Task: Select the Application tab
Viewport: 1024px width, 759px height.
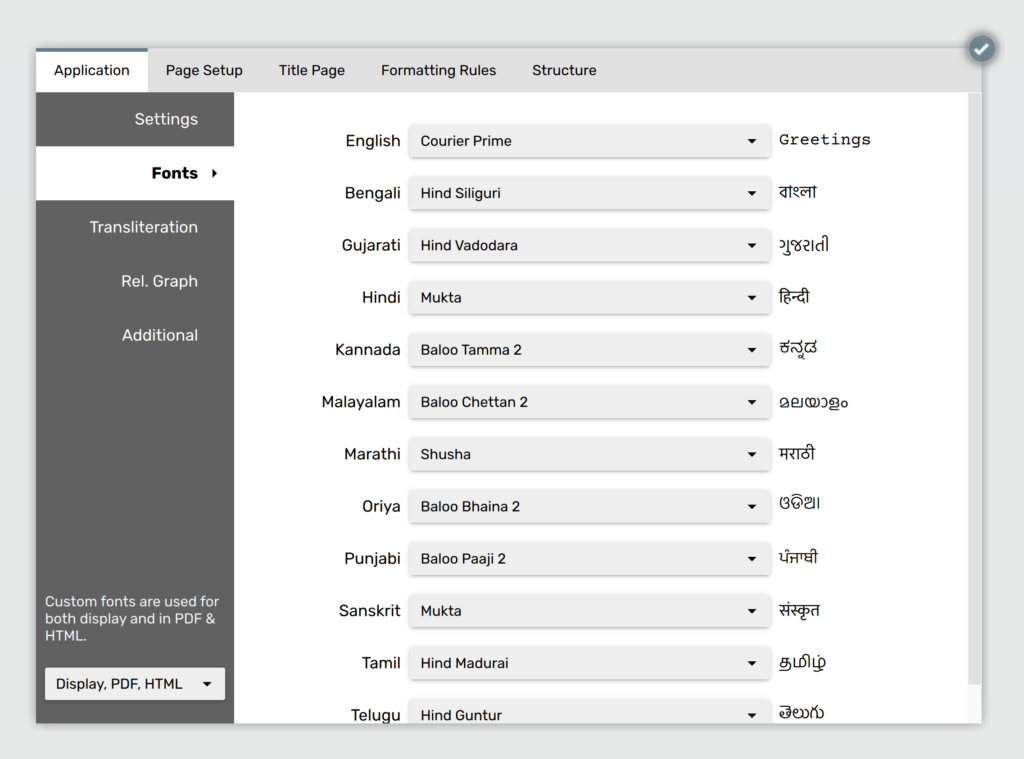Action: click(91, 70)
